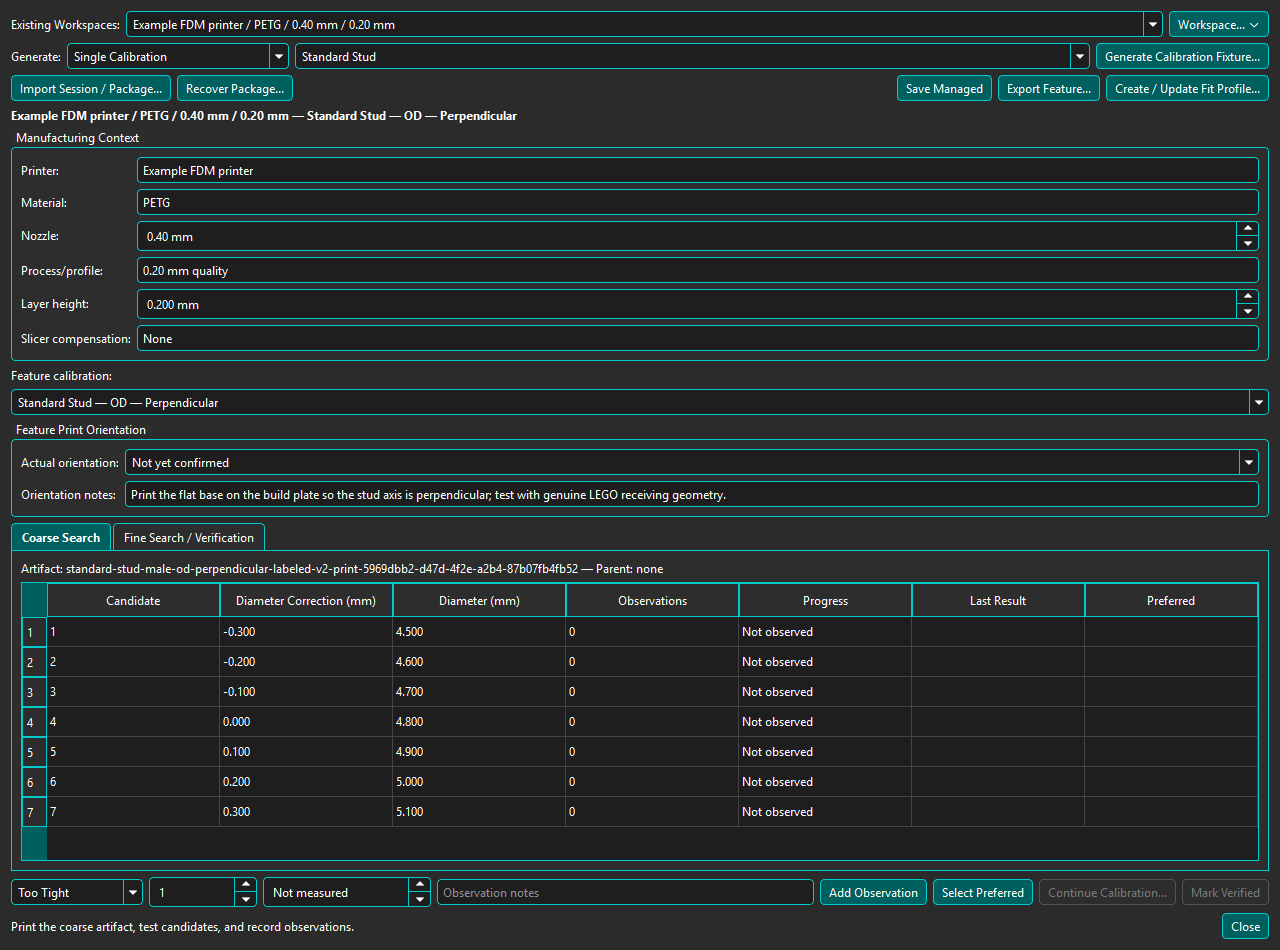Switch to Fine Search / Verification tab
The width and height of the screenshot is (1280, 950).
pyautogui.click(x=189, y=538)
